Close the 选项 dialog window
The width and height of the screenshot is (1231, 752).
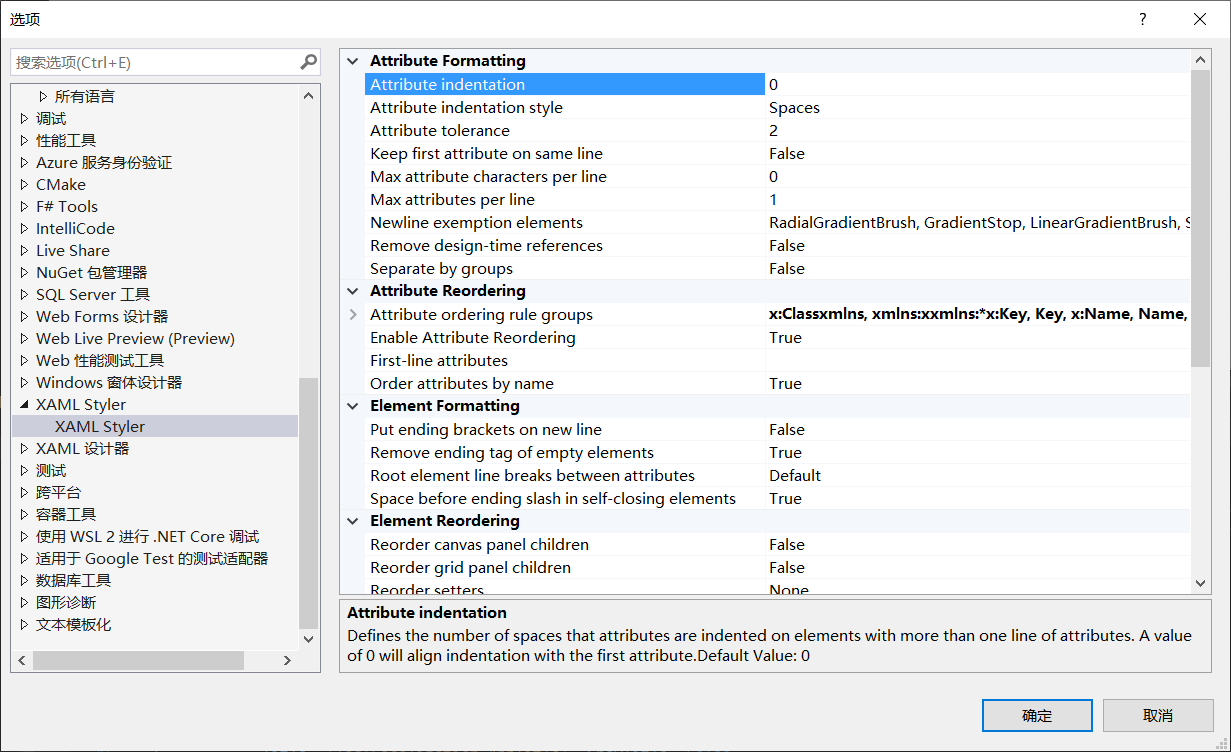pyautogui.click(x=1200, y=19)
